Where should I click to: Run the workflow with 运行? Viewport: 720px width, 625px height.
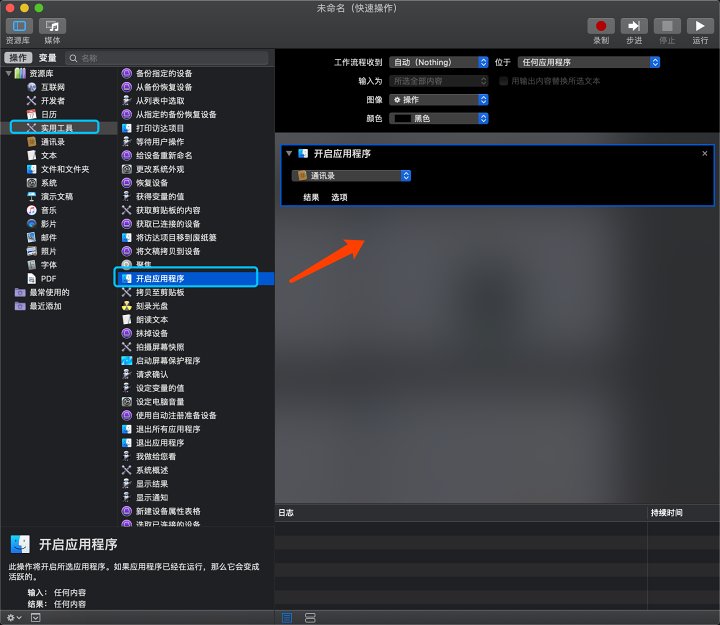700,26
